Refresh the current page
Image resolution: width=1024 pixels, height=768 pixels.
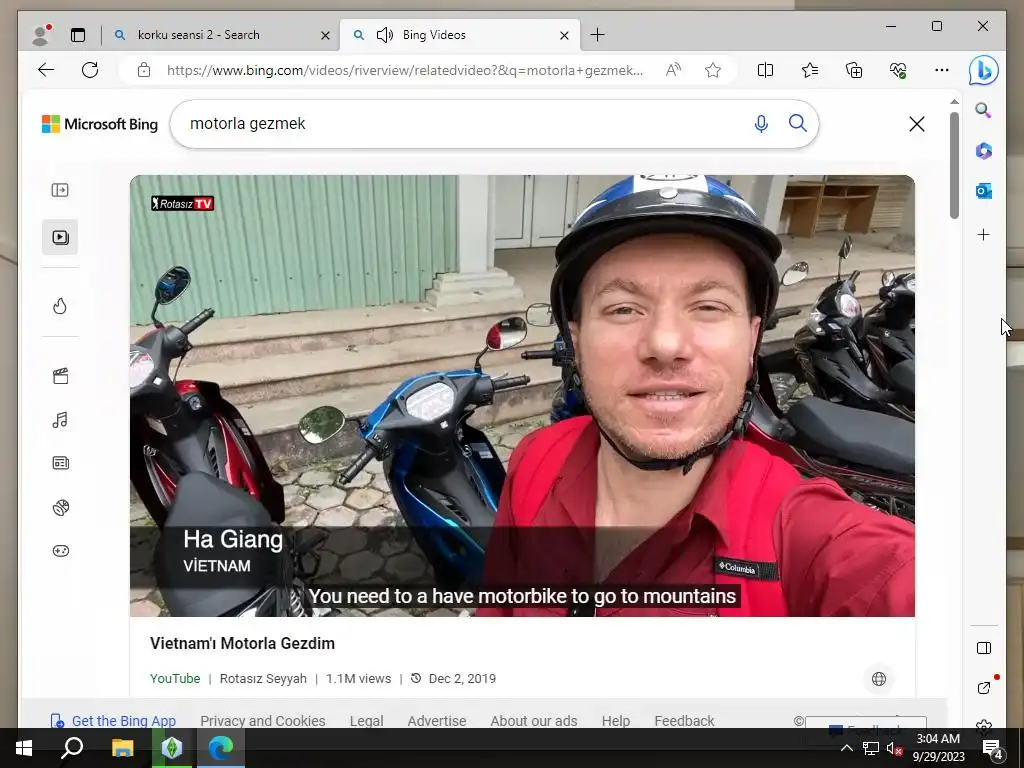90,70
